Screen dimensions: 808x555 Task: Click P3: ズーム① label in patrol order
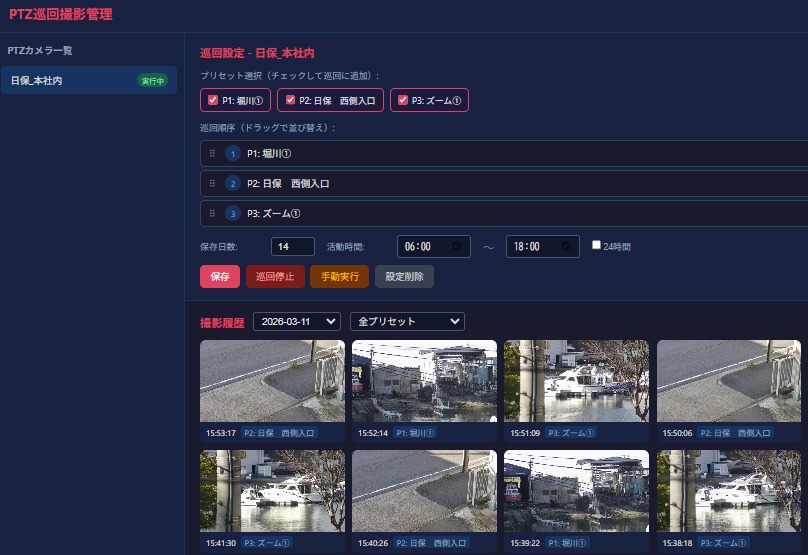[274, 213]
